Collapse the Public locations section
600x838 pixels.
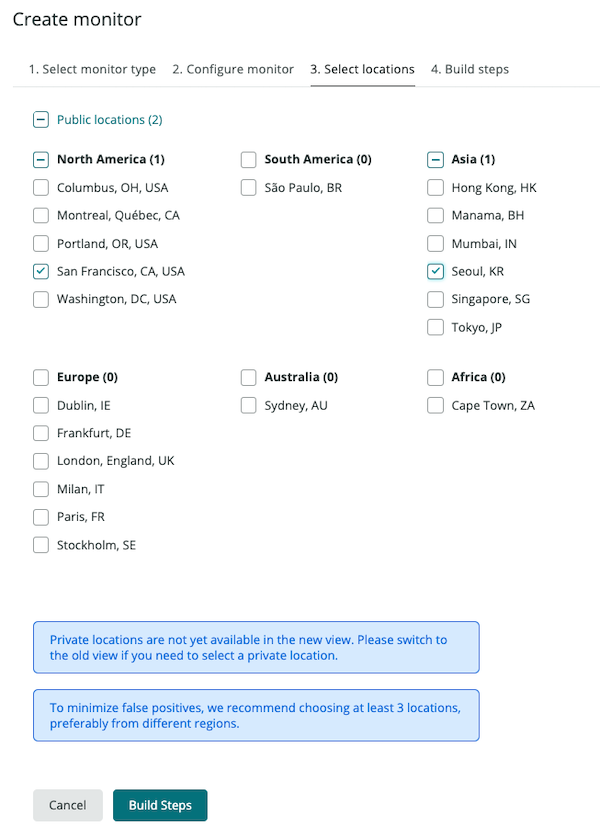click(40, 118)
